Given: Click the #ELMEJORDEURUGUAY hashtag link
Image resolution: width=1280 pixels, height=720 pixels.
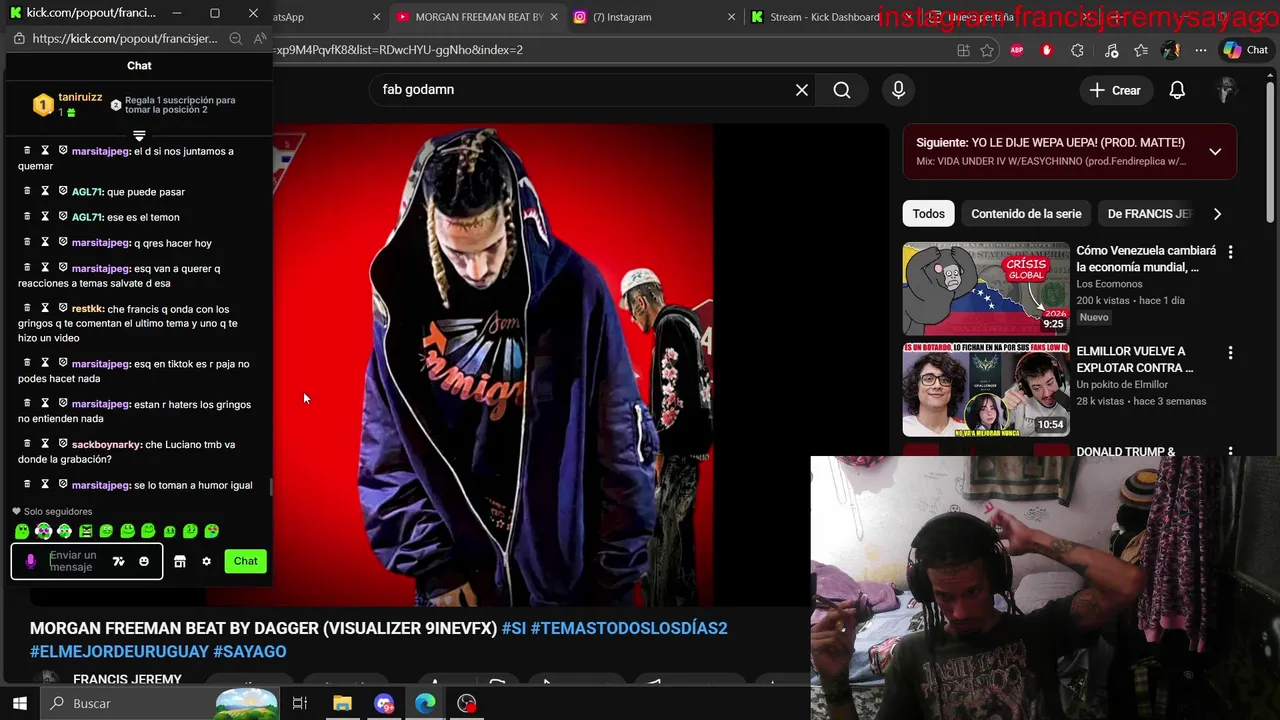Looking at the screenshot, I should click(119, 652).
